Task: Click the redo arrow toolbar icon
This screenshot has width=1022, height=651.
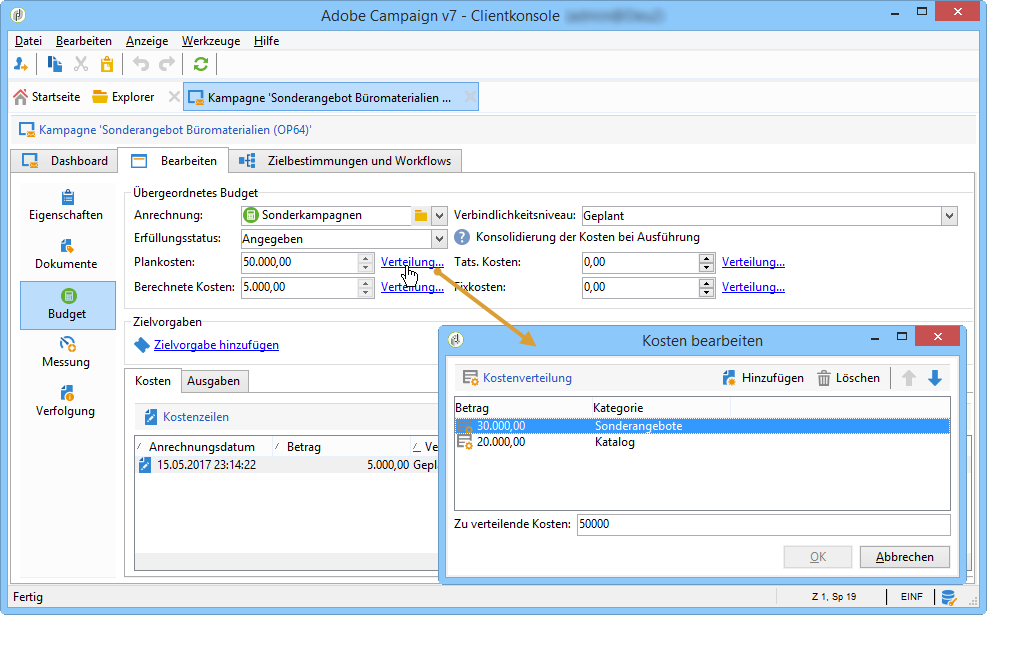Action: coord(167,64)
